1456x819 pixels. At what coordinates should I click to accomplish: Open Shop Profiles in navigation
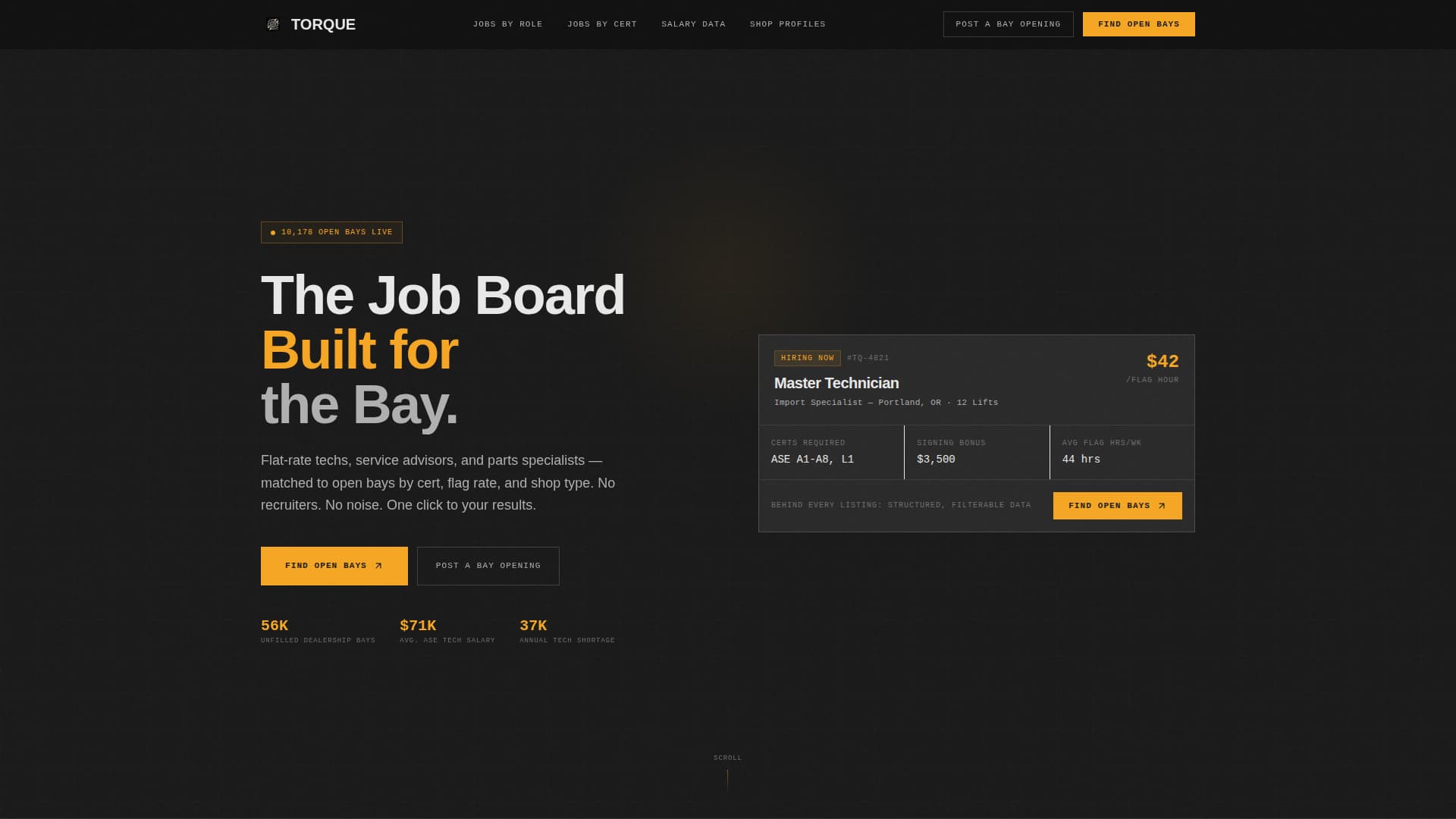[788, 24]
